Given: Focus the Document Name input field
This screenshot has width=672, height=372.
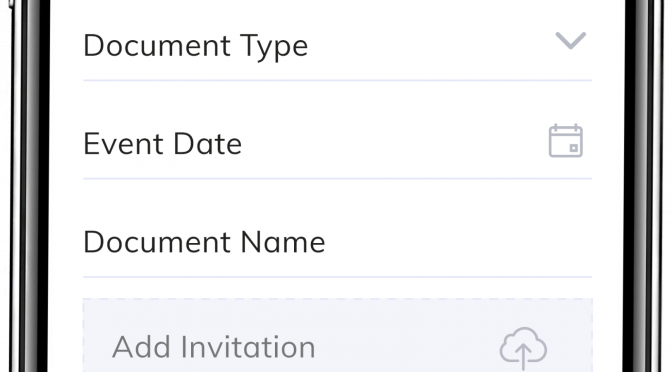Looking at the screenshot, I should tap(338, 242).
